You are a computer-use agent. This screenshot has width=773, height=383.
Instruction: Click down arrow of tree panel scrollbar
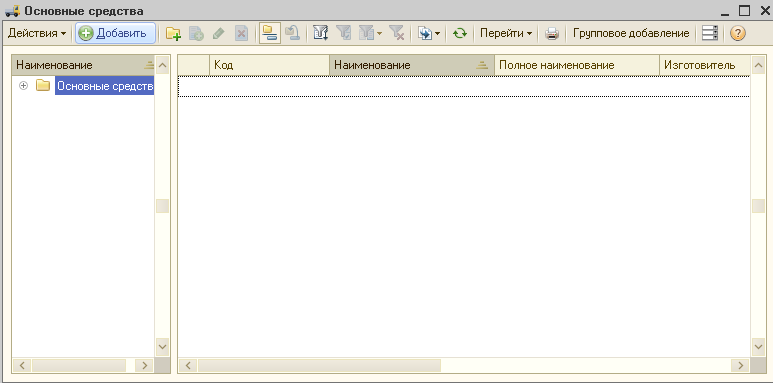(x=162, y=347)
